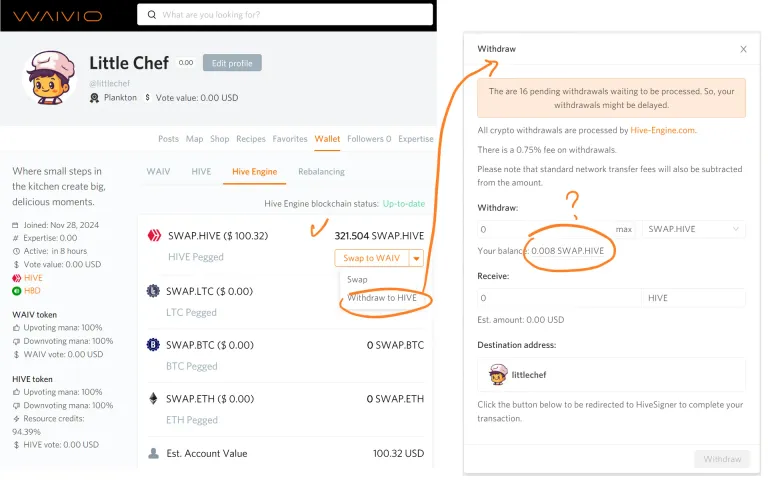Expand the Swap to WAIV dropdown arrow
The height and width of the screenshot is (480, 768).
pyautogui.click(x=416, y=258)
